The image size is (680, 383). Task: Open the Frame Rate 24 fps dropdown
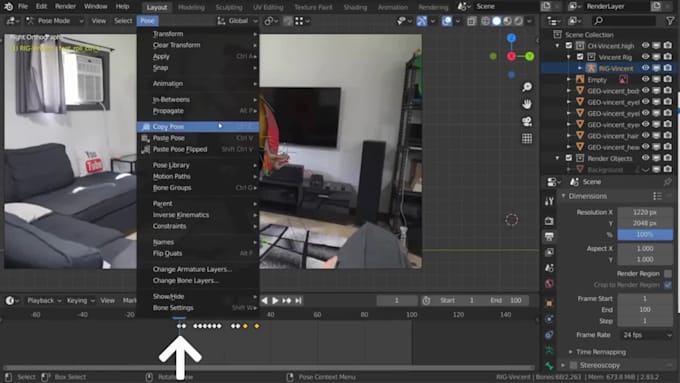point(645,335)
